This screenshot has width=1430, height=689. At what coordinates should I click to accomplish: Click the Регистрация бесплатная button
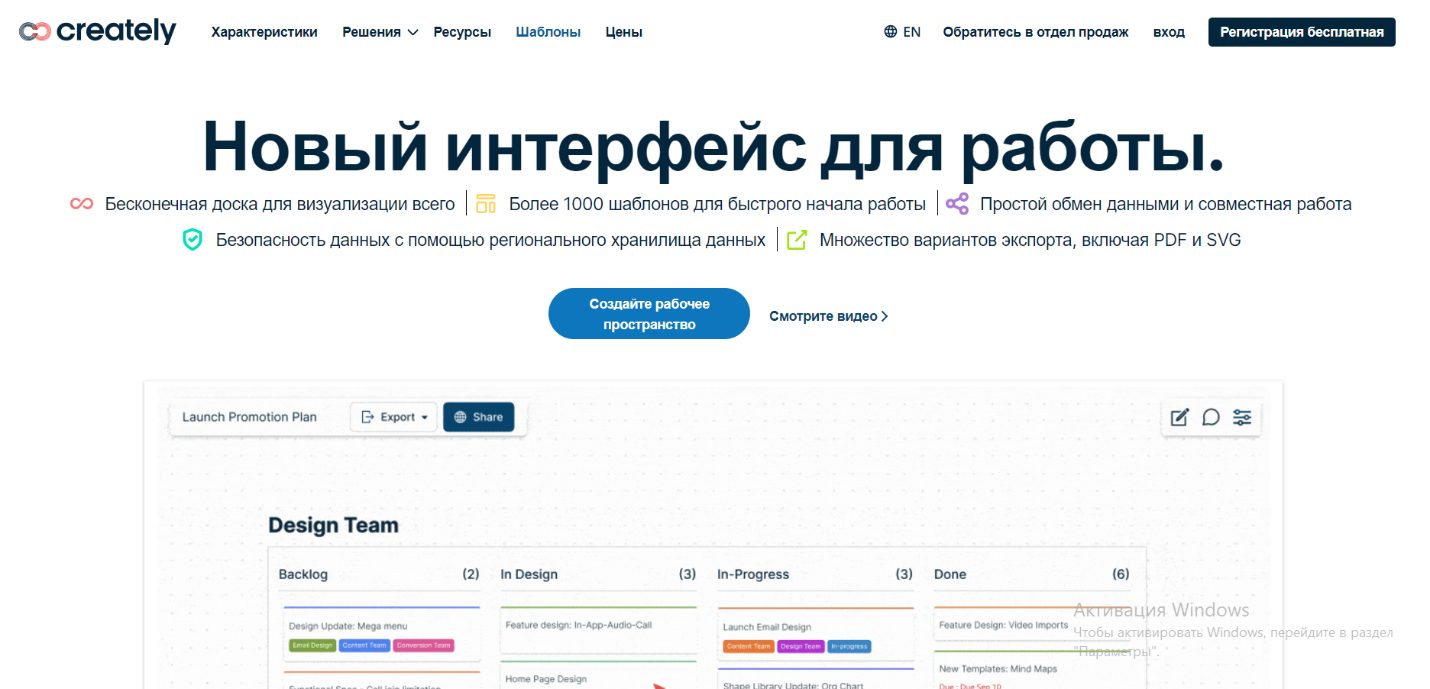1301,32
